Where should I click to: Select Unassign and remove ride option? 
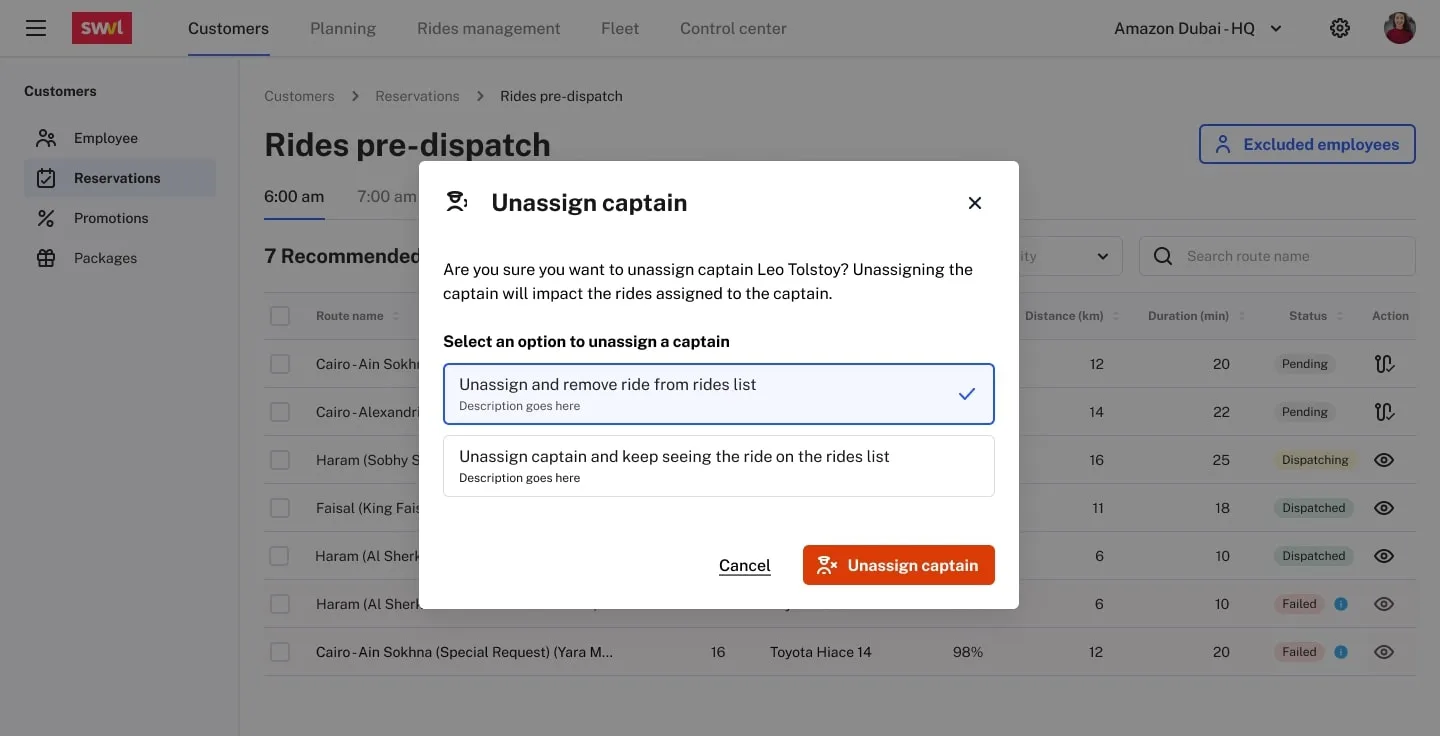point(718,394)
